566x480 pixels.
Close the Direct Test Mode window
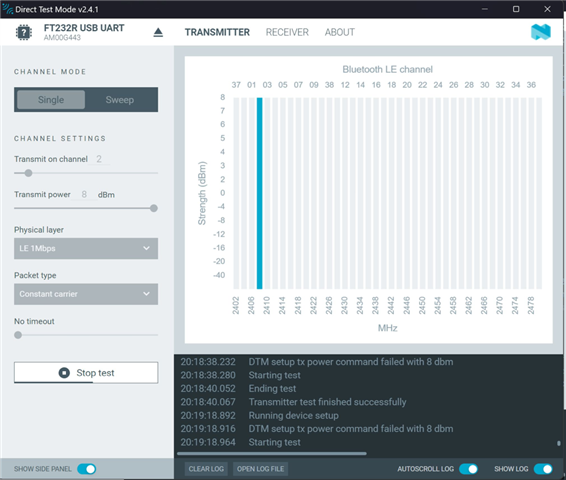click(547, 9)
